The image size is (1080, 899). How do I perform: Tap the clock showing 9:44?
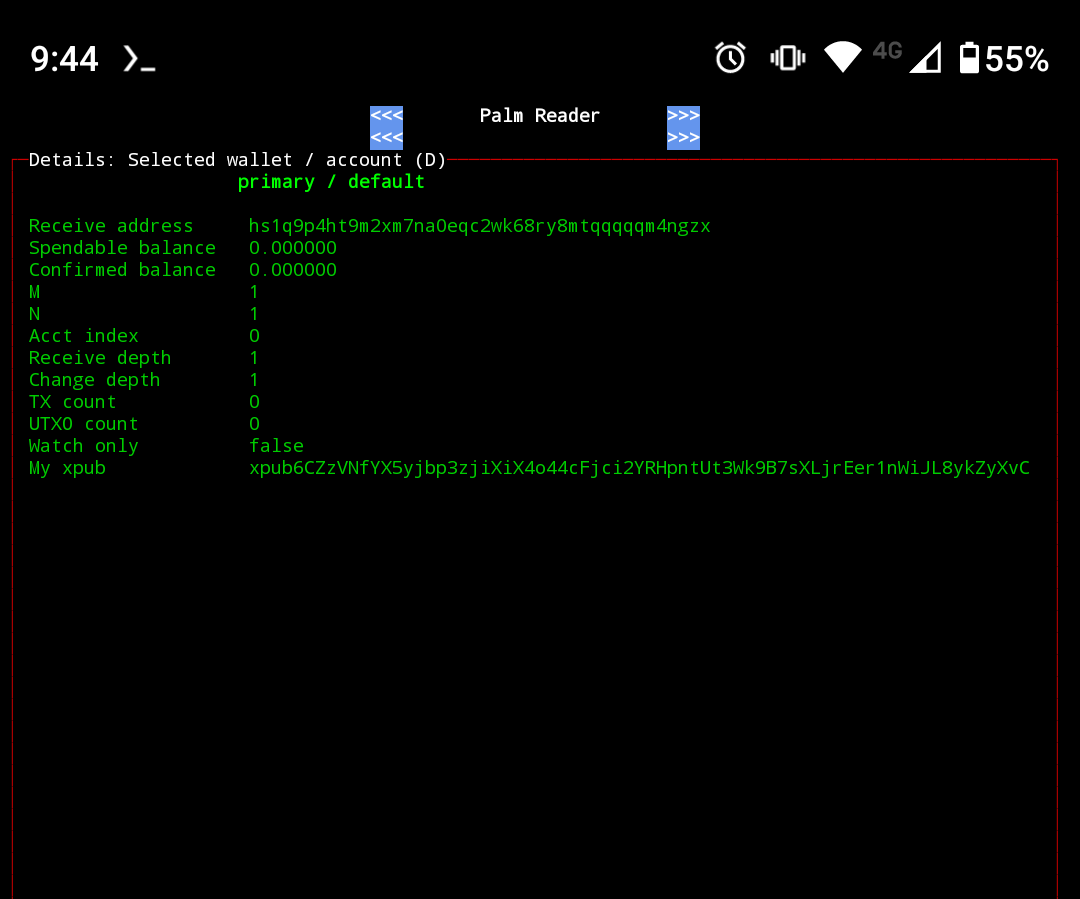[64, 59]
